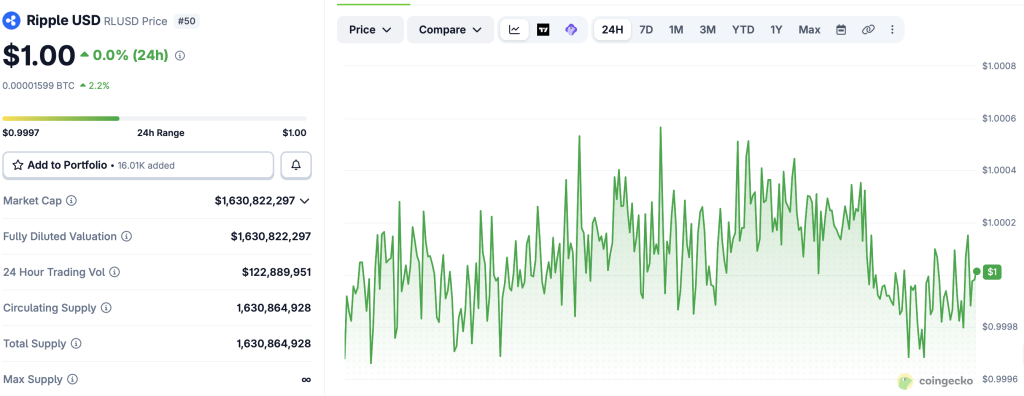Click the #50 rank badge
1024x396 pixels.
[187, 21]
